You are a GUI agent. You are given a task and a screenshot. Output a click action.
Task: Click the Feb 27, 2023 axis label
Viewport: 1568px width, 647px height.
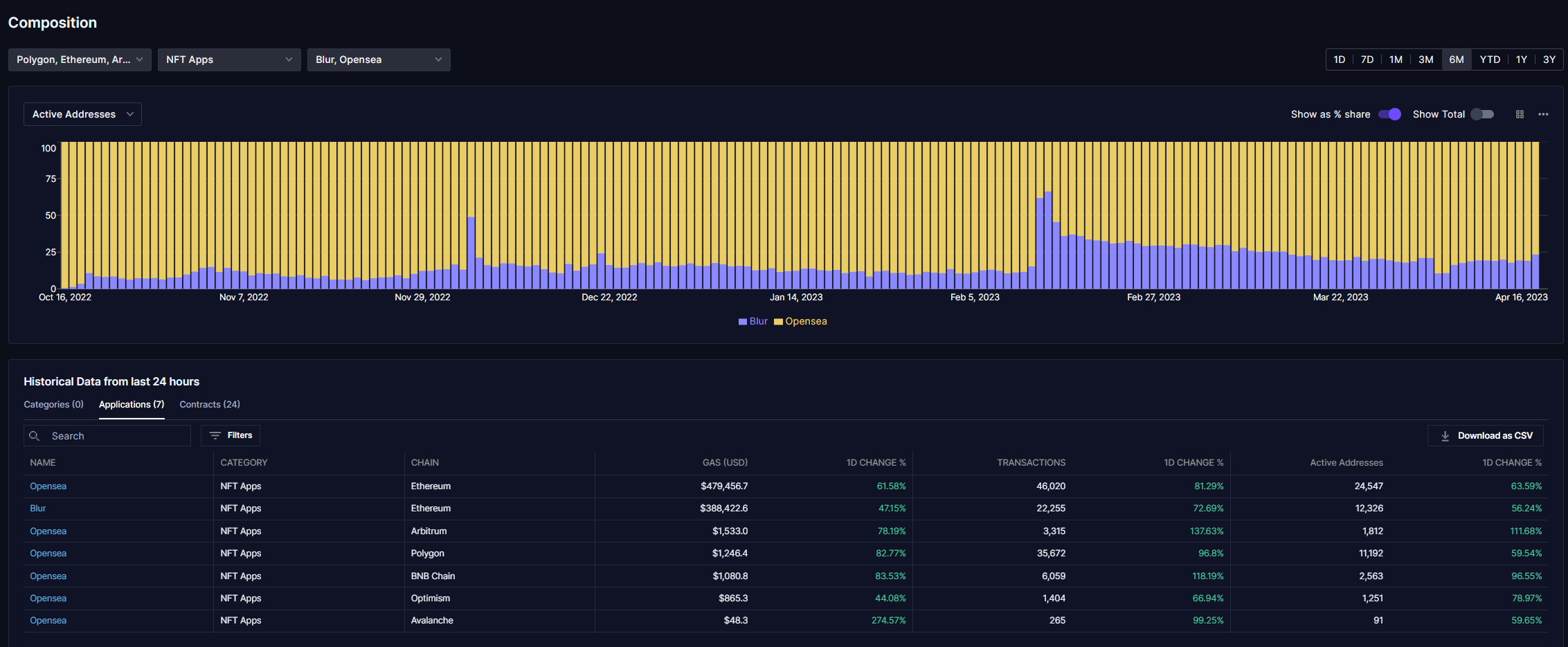(x=1153, y=298)
